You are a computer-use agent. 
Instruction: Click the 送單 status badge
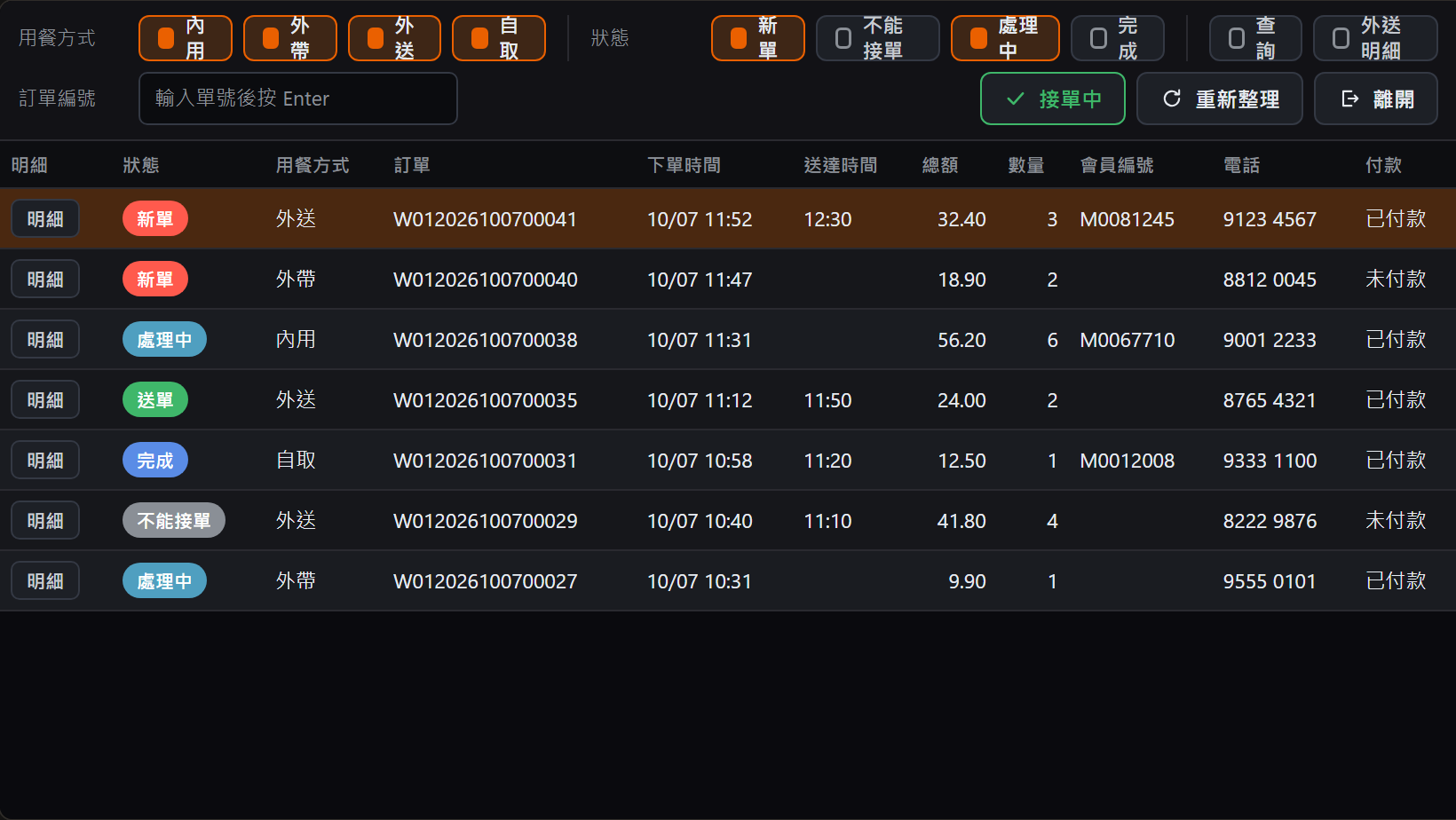(x=155, y=400)
